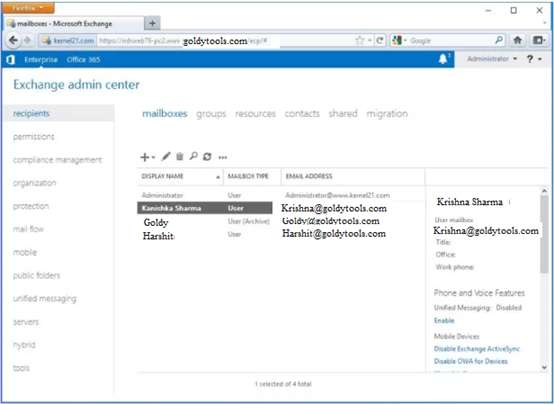Sort by Email Address column header
This screenshot has height=404, width=554.
tap(353, 176)
